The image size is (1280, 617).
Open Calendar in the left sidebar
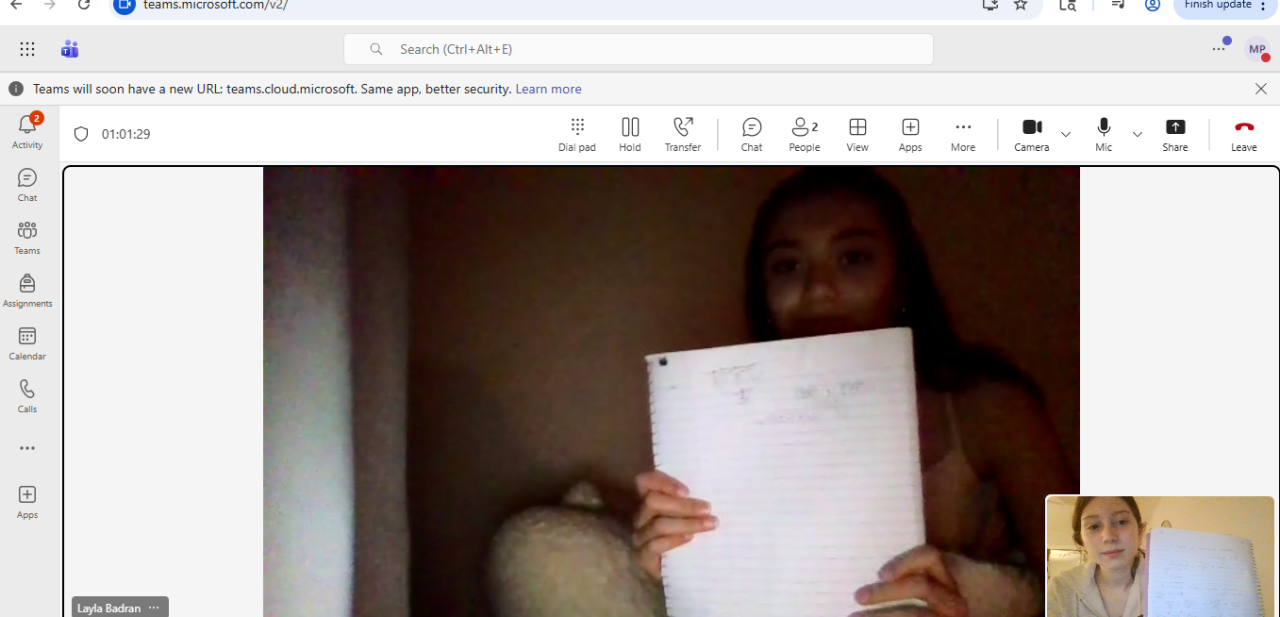click(x=27, y=343)
